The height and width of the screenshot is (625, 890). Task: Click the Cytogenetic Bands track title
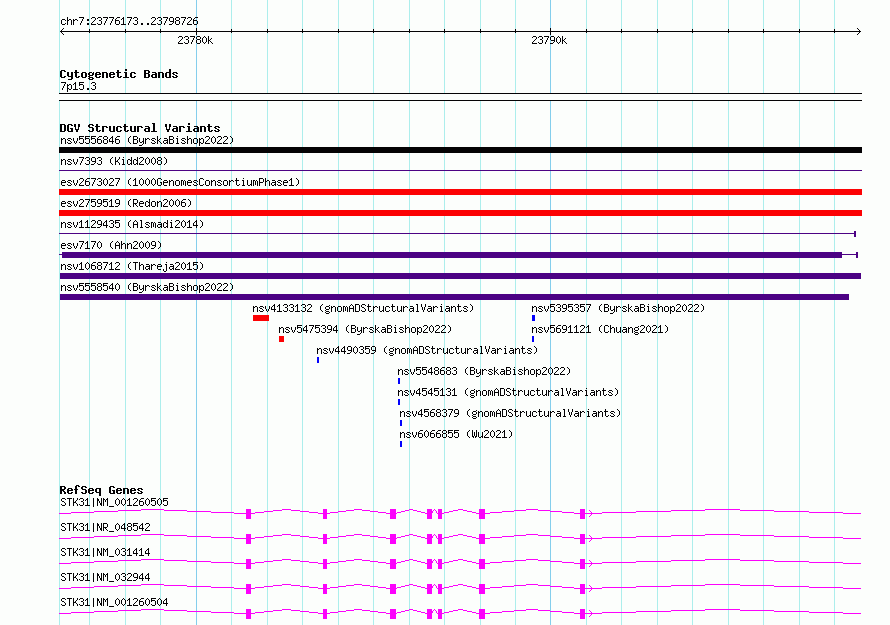(119, 74)
